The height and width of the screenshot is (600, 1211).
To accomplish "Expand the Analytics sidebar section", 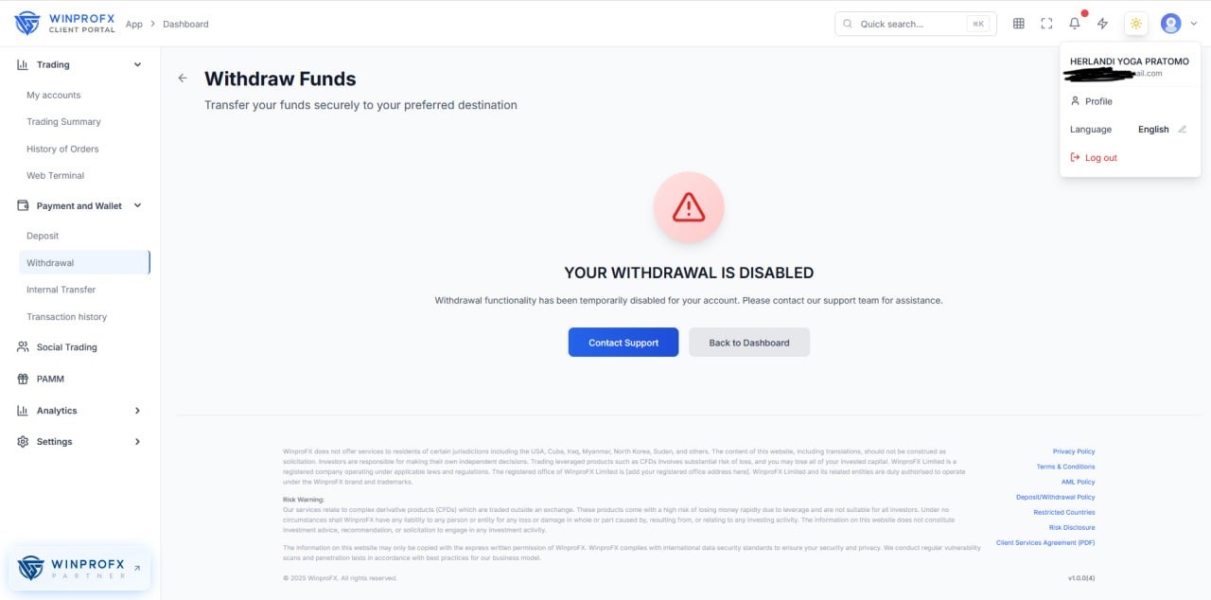I will pos(137,411).
